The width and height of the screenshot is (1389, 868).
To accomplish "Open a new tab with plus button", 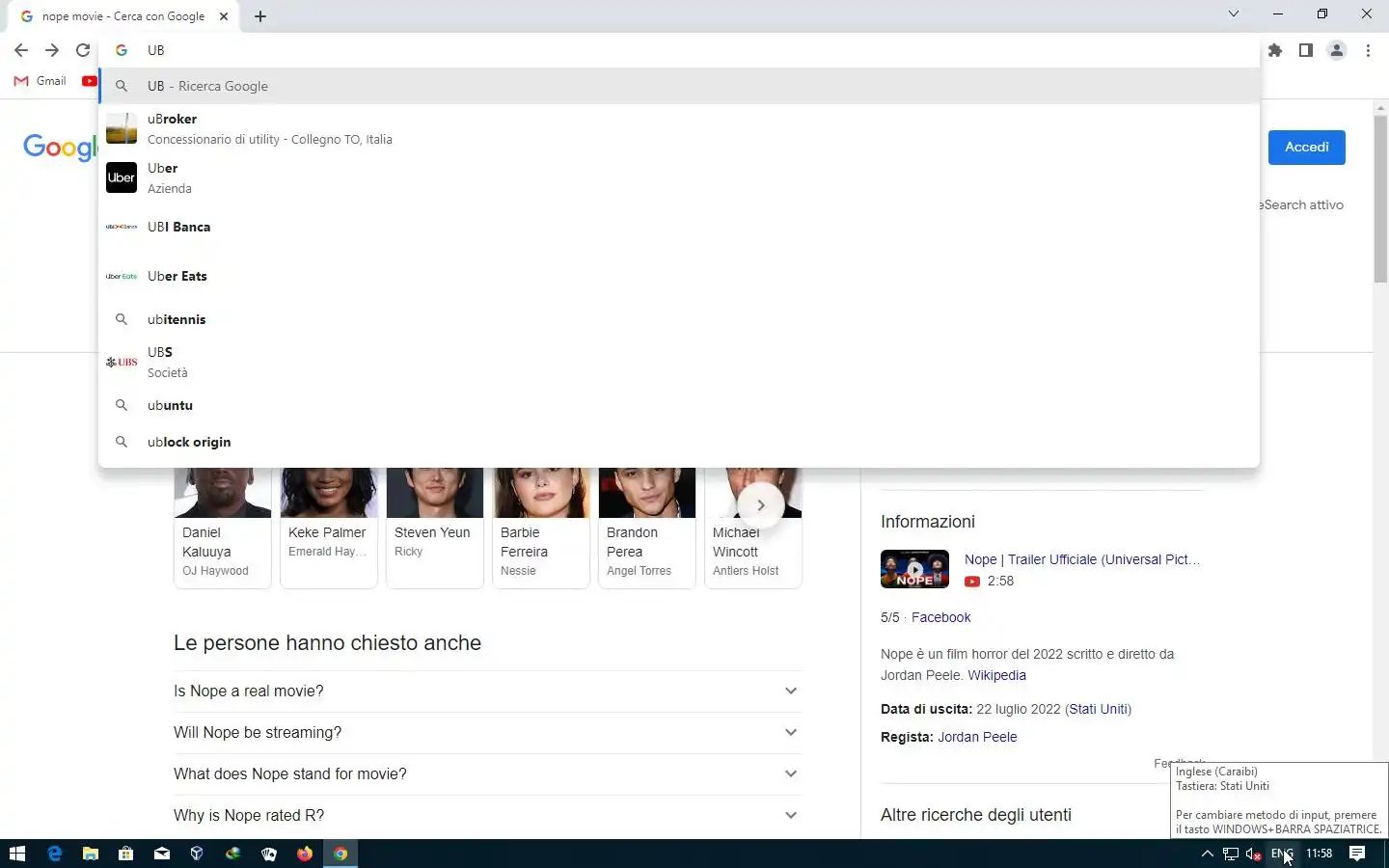I will click(x=260, y=16).
